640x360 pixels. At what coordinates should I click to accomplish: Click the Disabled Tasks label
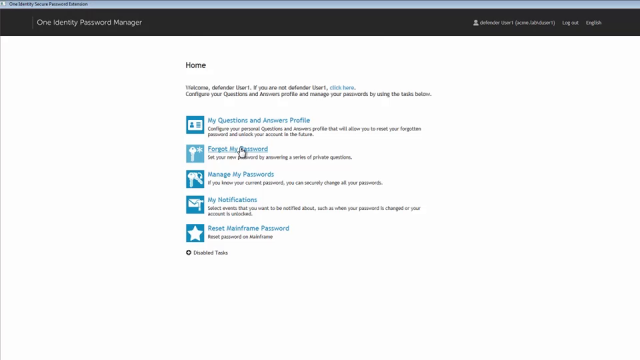[211, 253]
